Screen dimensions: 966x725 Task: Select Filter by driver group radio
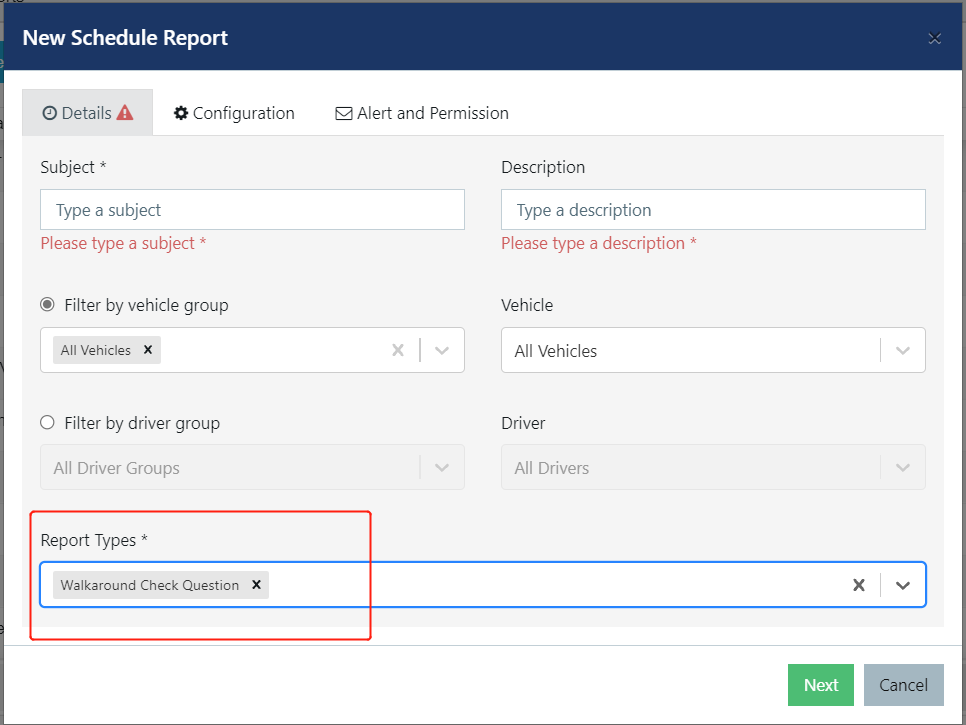tap(47, 423)
